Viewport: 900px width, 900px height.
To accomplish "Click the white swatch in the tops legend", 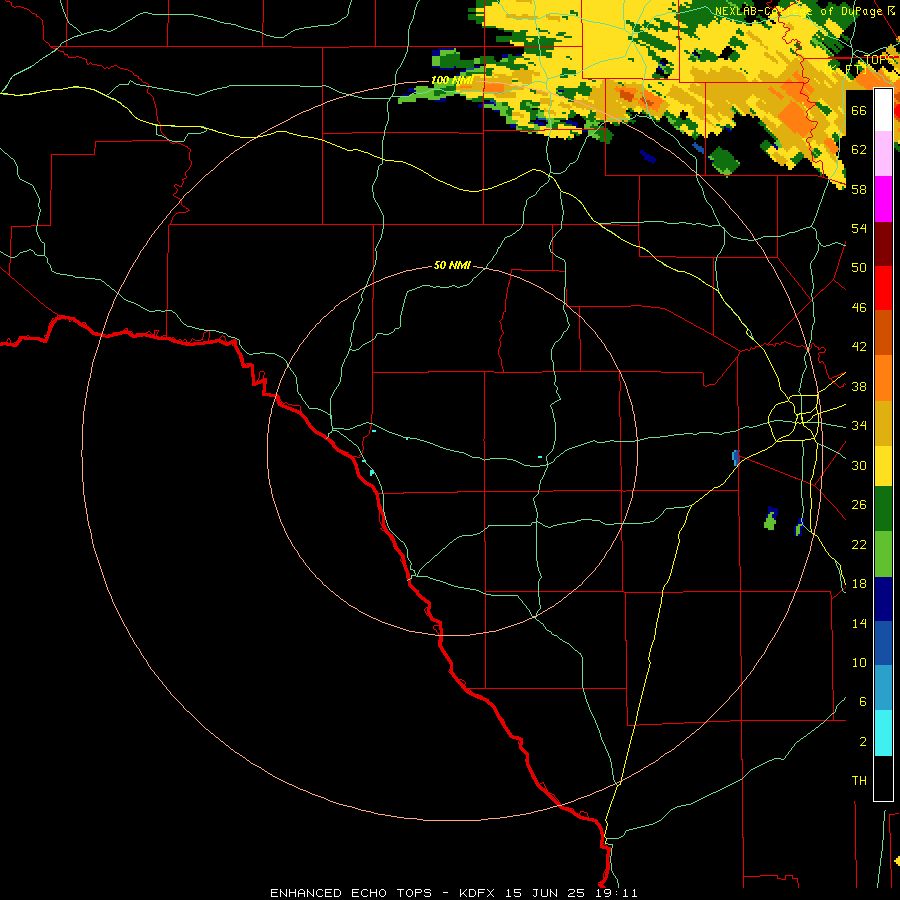I will [x=883, y=110].
